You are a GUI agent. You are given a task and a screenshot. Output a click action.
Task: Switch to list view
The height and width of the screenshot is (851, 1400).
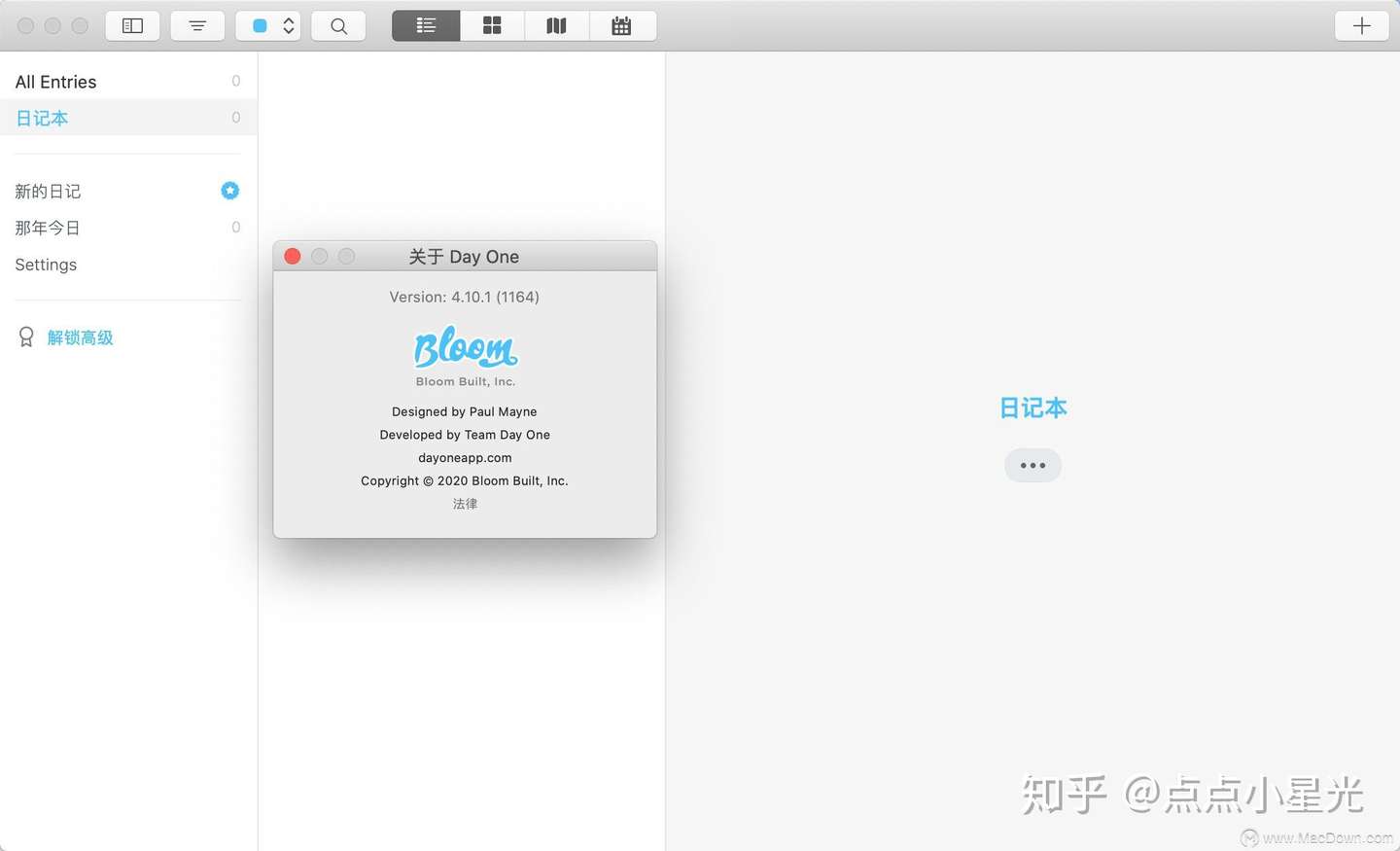(425, 25)
